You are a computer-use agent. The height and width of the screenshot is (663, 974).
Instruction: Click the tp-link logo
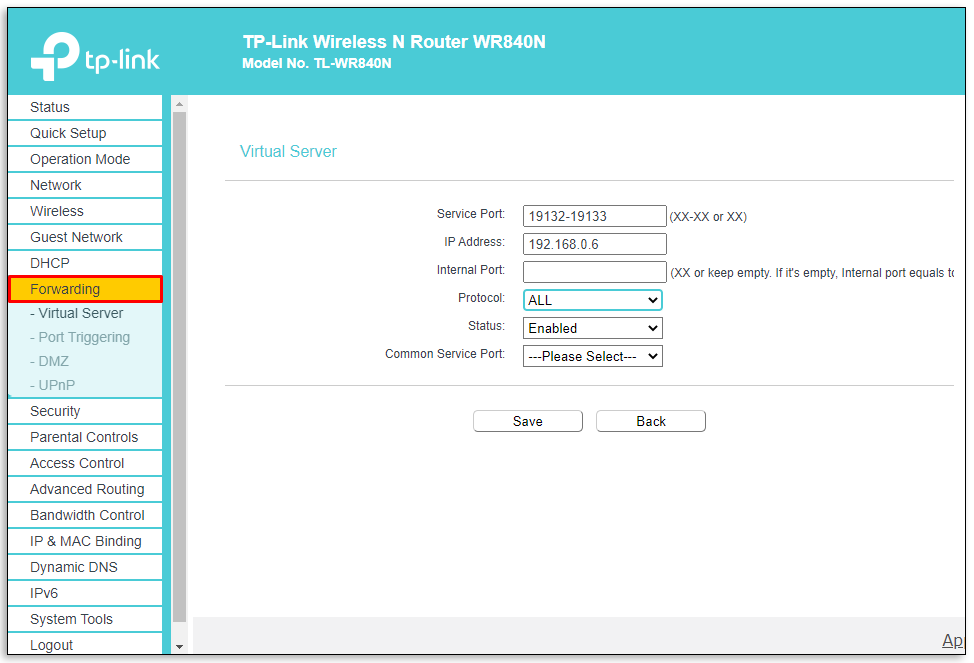(x=95, y=57)
